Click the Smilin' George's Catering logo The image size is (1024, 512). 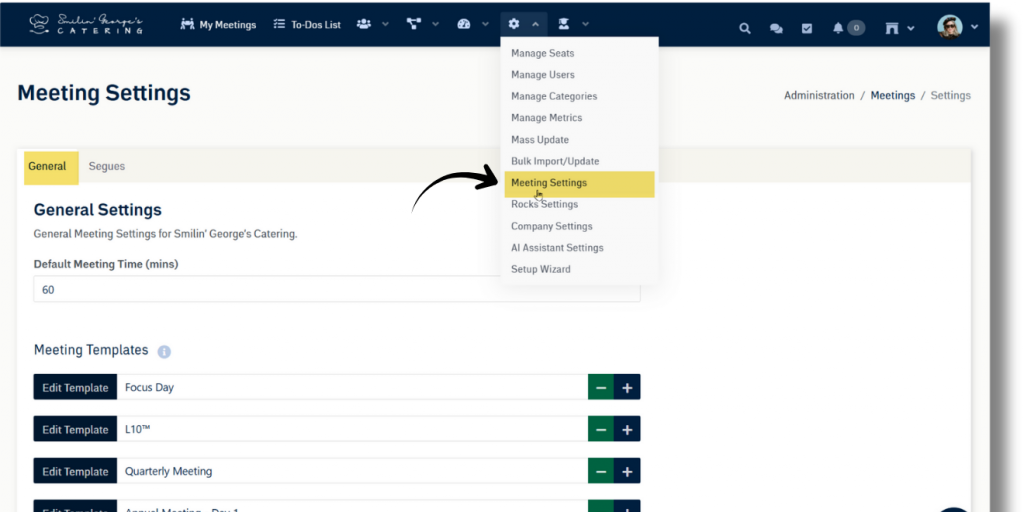click(86, 24)
